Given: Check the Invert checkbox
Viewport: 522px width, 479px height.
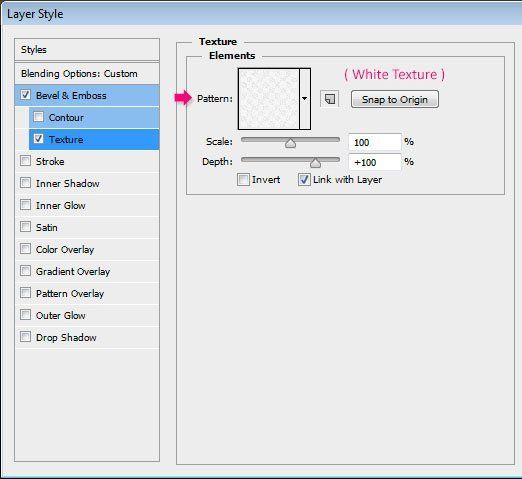Looking at the screenshot, I should 243,180.
